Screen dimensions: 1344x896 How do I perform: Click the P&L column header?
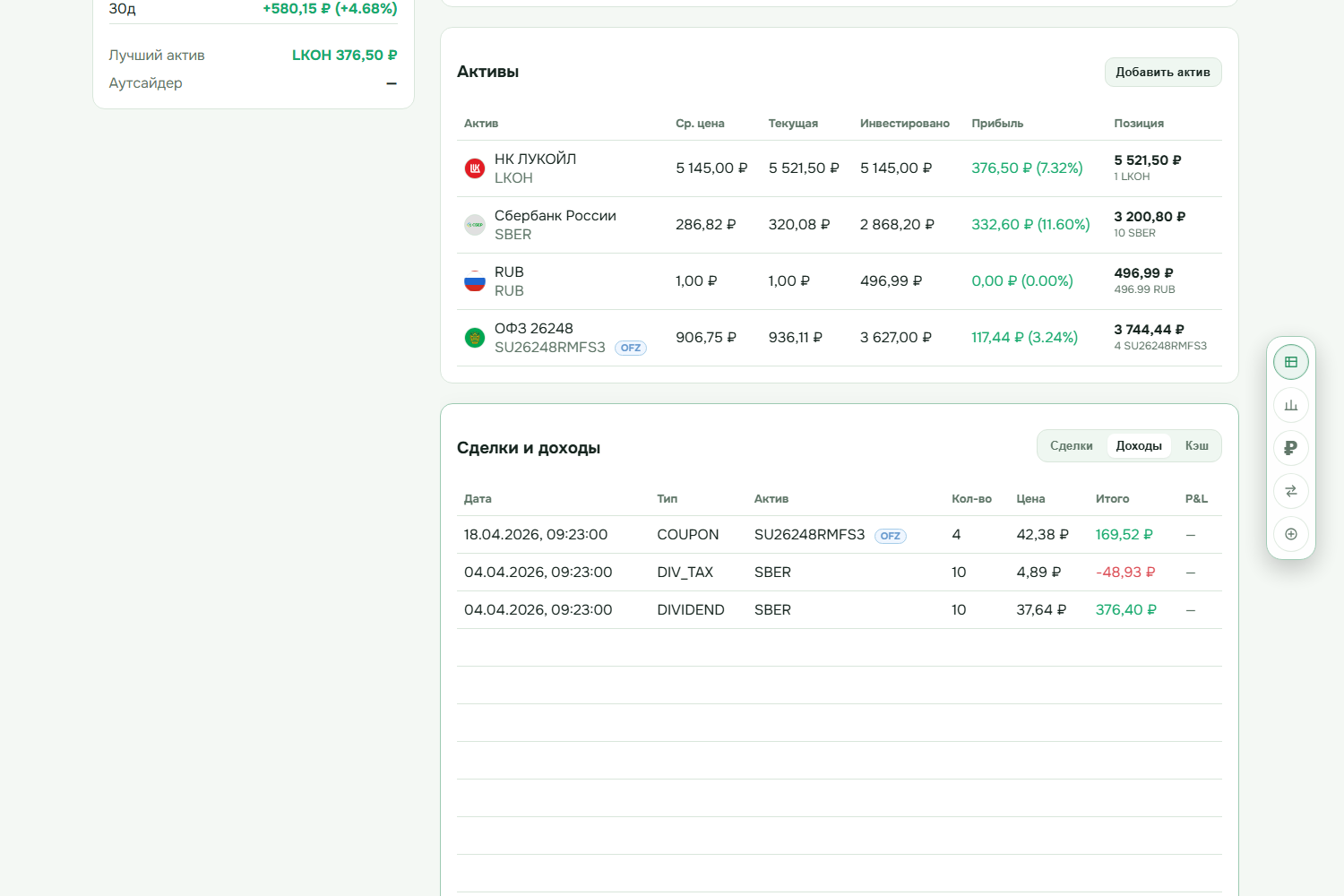tap(1196, 499)
